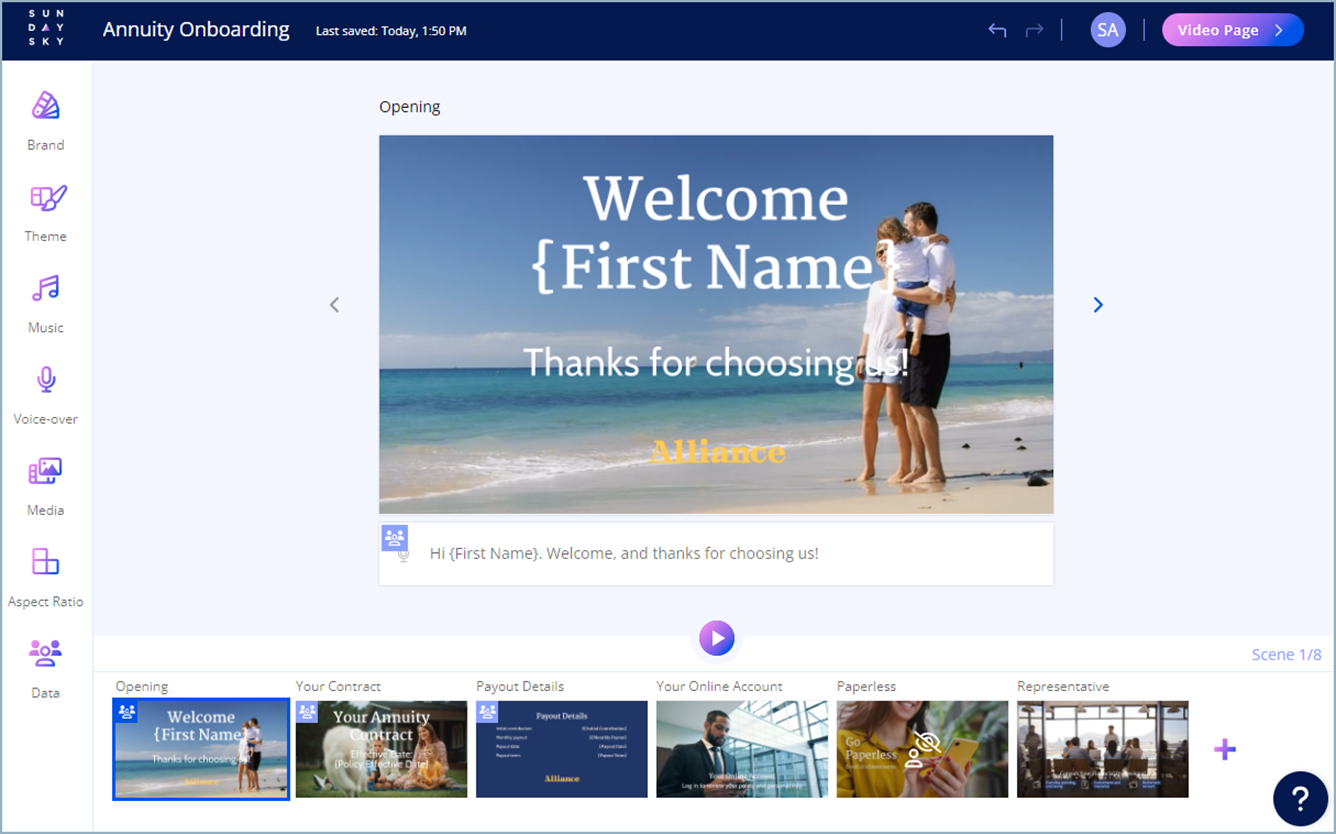Select the Your Contract scene thumbnail
The height and width of the screenshot is (834, 1336).
381,749
